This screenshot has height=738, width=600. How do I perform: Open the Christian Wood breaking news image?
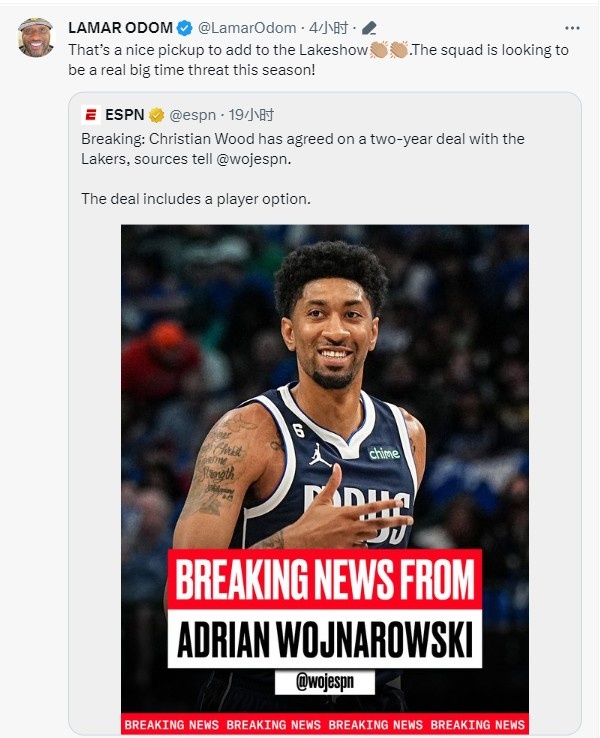point(325,479)
